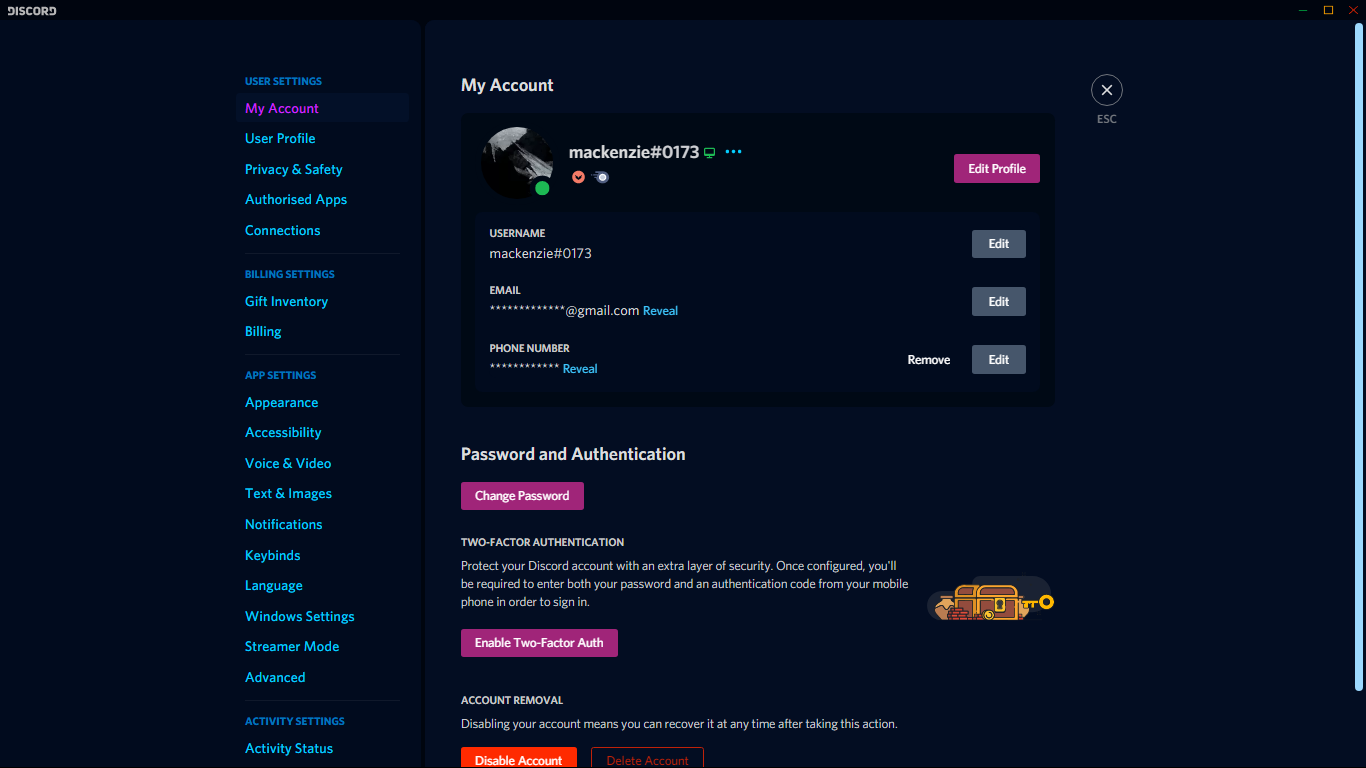Remove the phone number
Viewport: 1366px width, 768px height.
coord(929,360)
